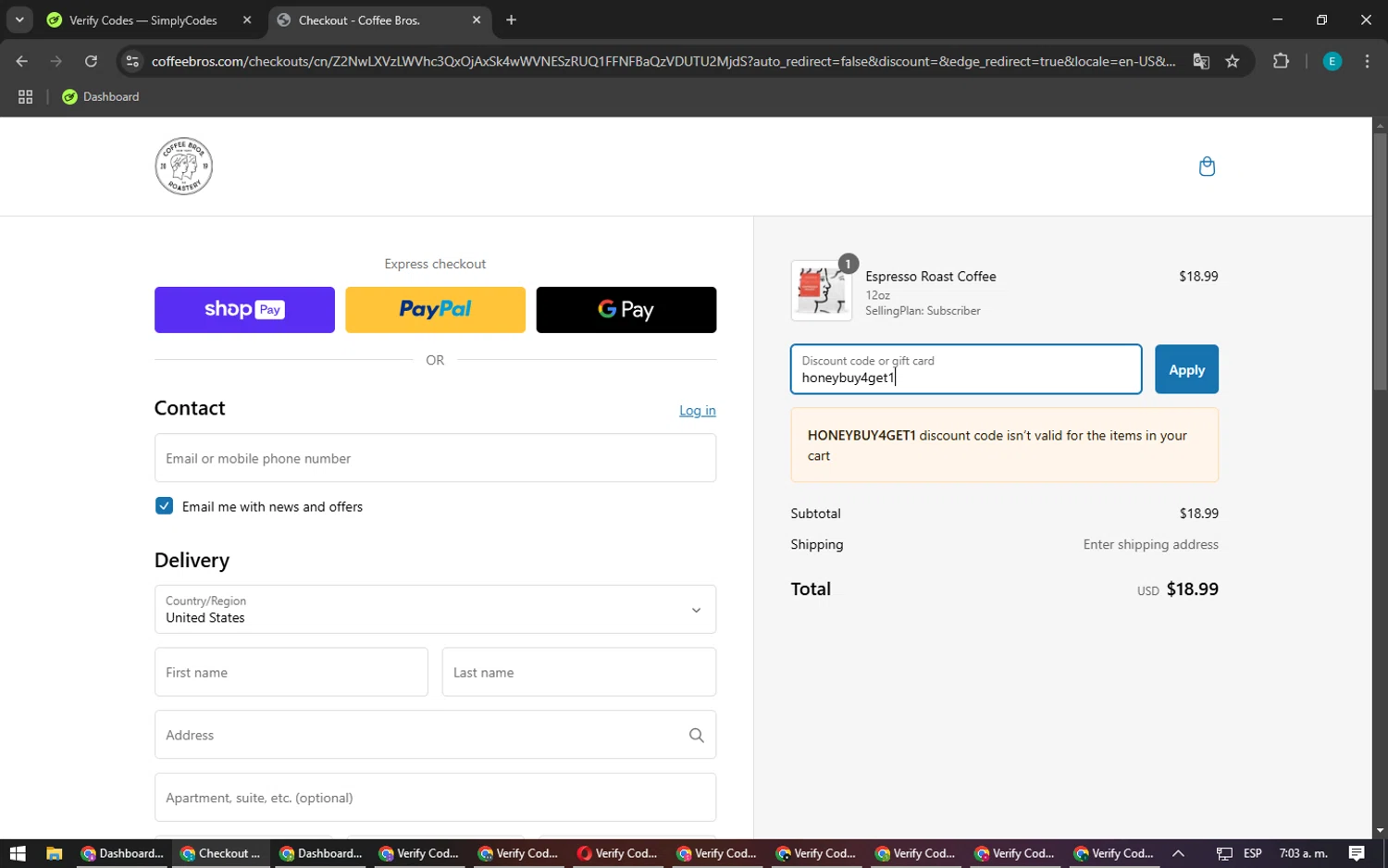This screenshot has height=868, width=1388.
Task: Choose PayPal express checkout
Action: (435, 309)
